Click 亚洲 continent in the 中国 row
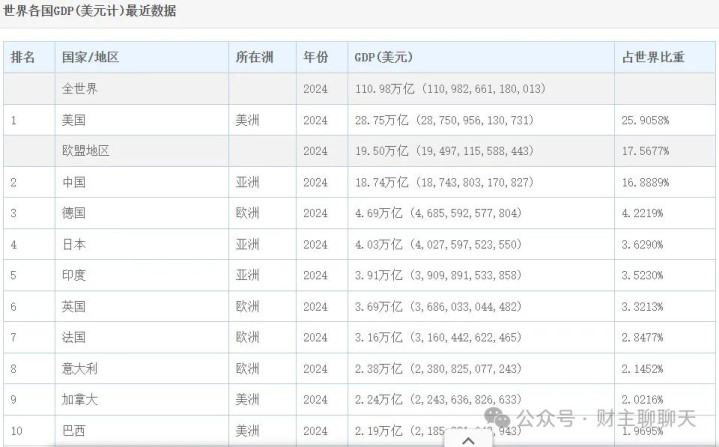This screenshot has height=447, width=719. [247, 182]
